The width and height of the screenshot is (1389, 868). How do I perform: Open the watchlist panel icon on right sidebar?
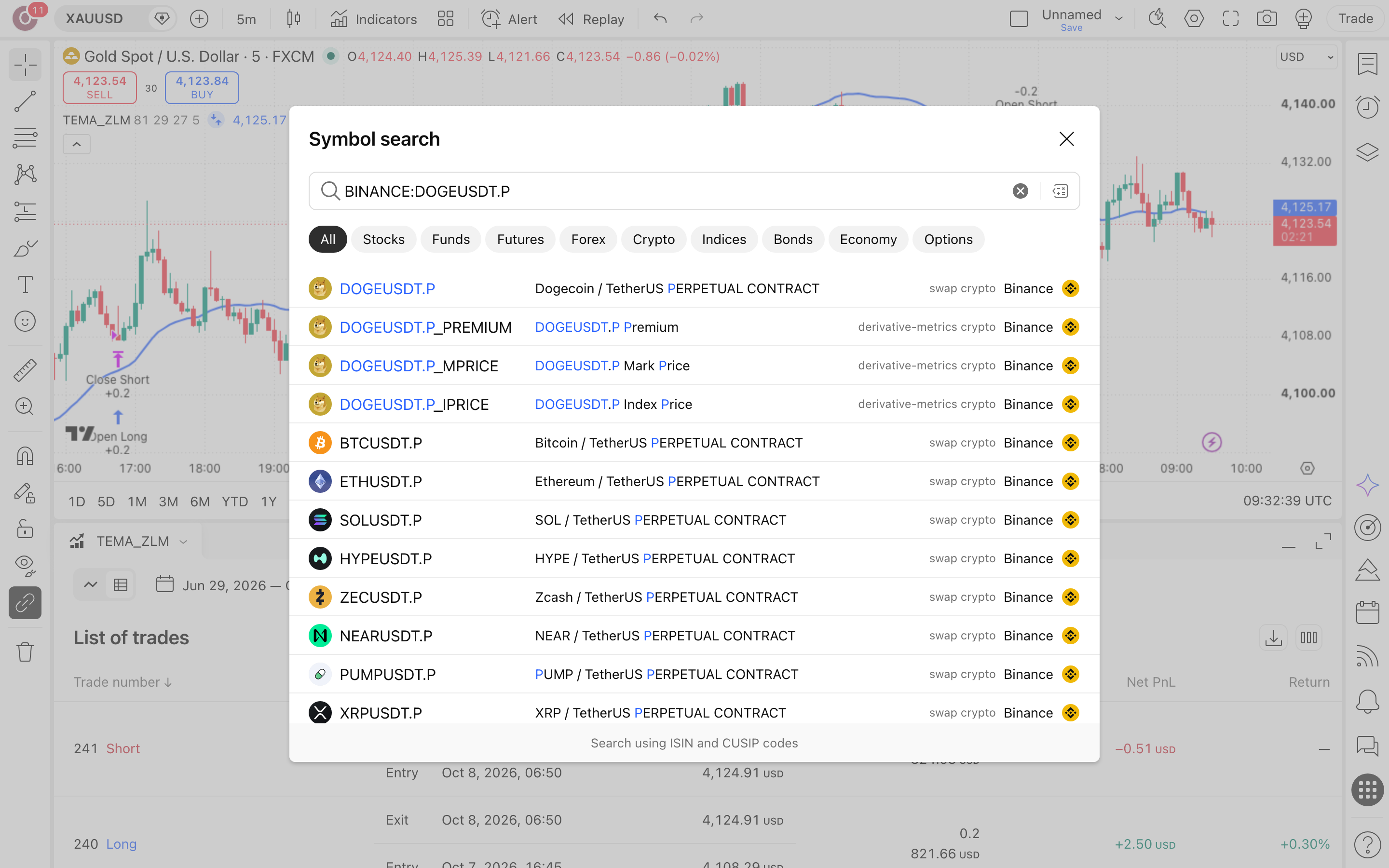[x=1368, y=64]
